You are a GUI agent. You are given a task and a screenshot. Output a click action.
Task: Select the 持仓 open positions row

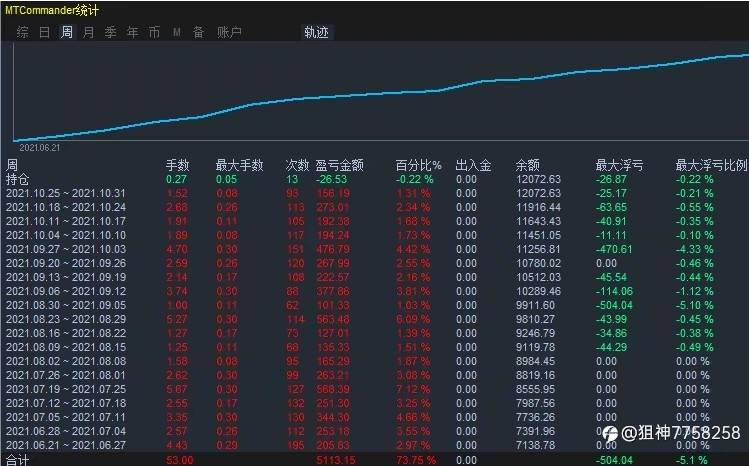pyautogui.click(x=374, y=179)
